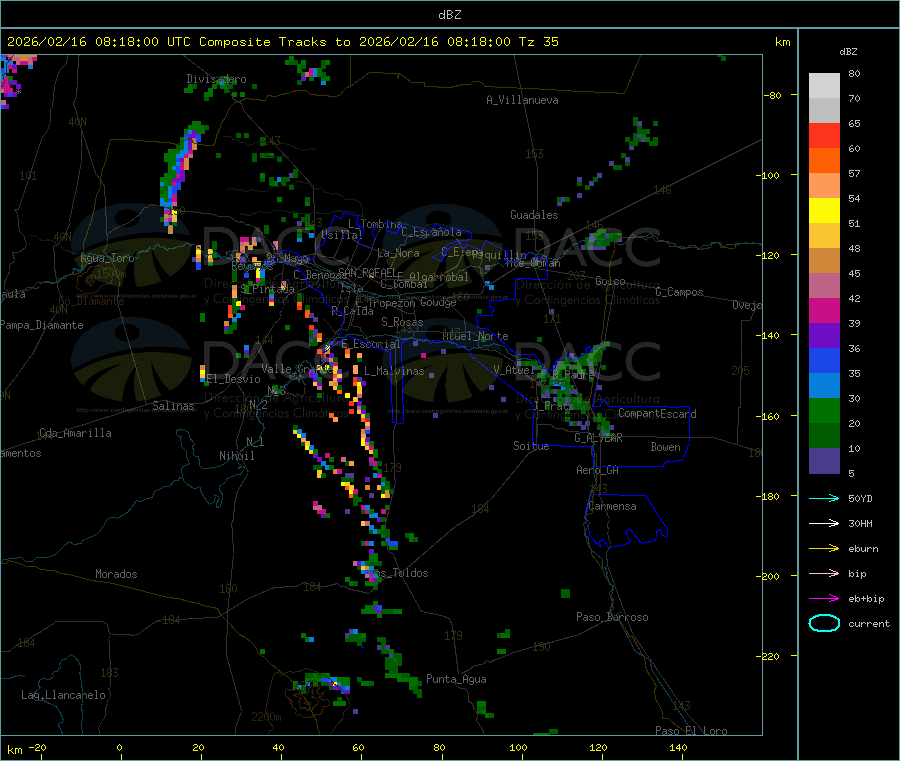Click the pink bip arrow in legend
The width and height of the screenshot is (900, 761).
[824, 573]
